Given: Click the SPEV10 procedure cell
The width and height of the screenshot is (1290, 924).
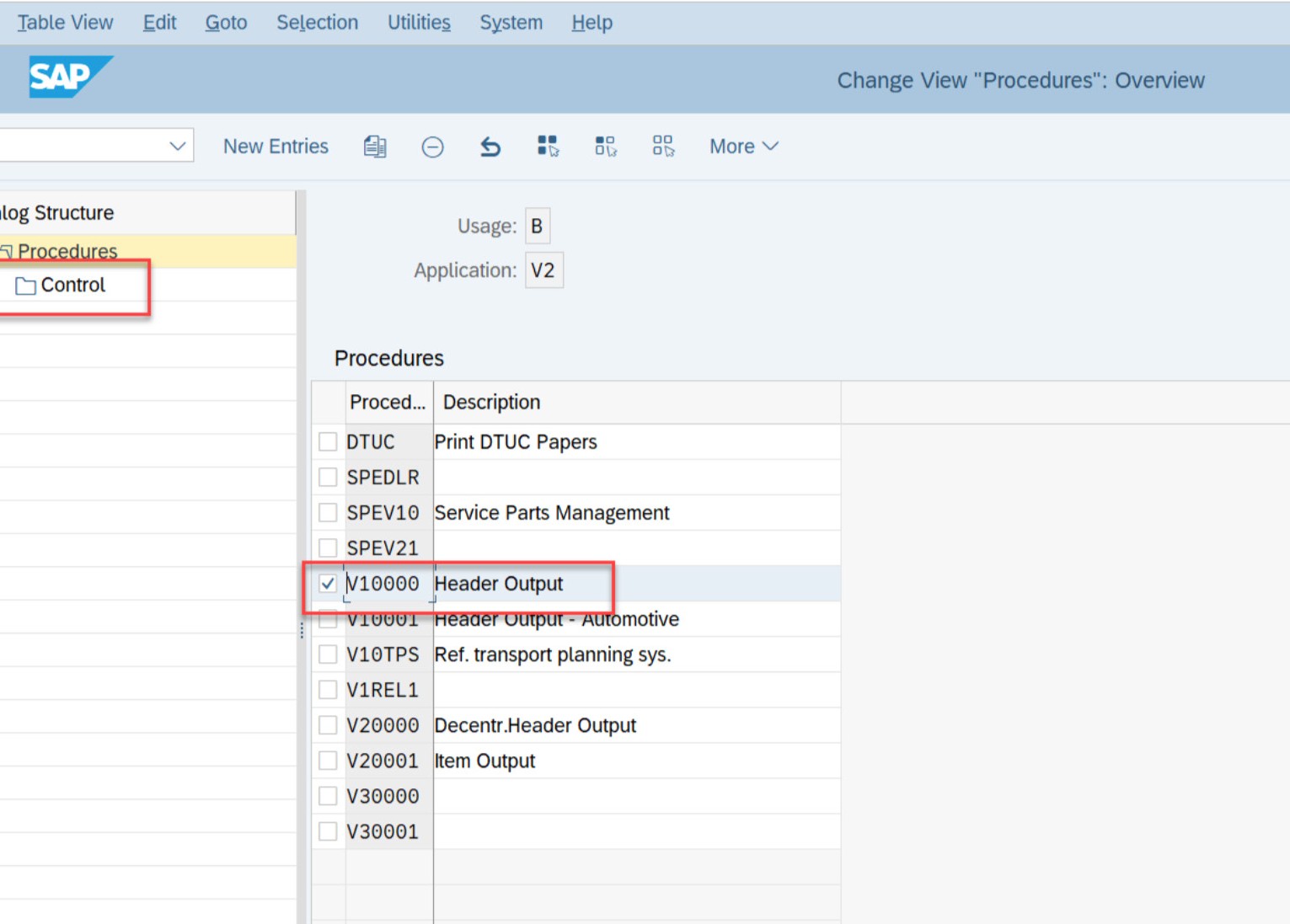Looking at the screenshot, I should 388,512.
